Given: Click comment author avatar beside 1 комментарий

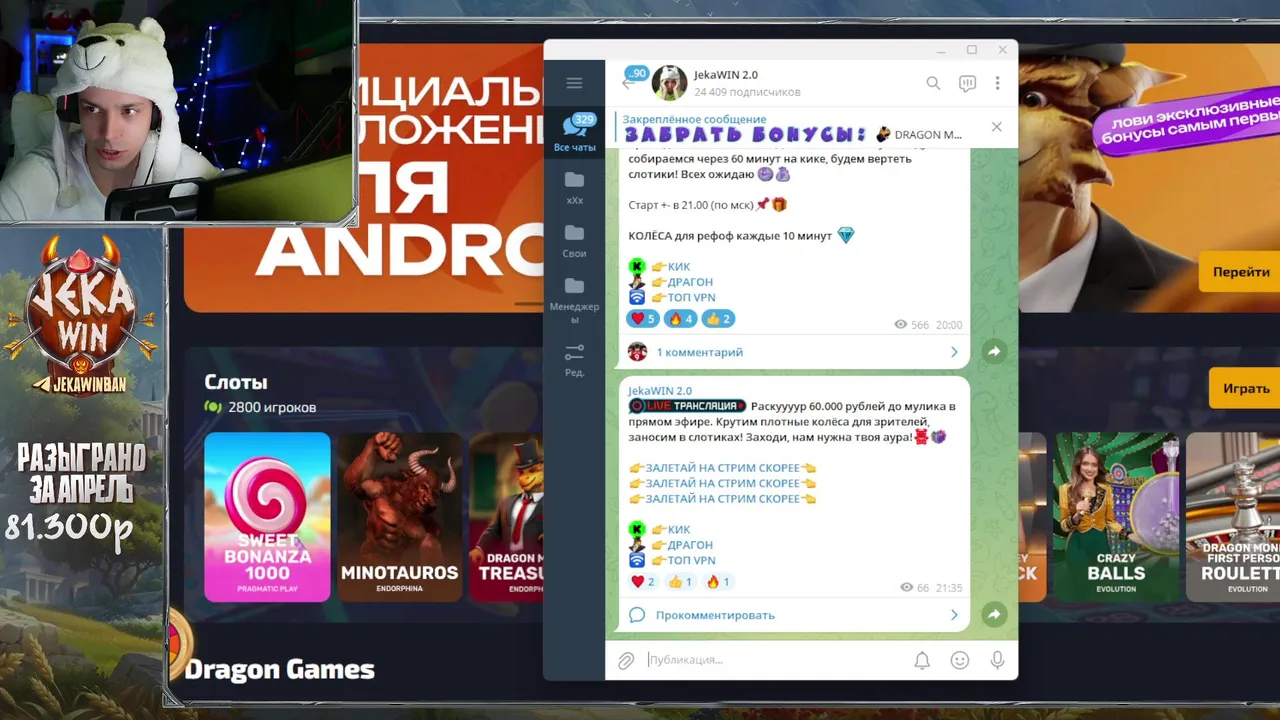Looking at the screenshot, I should pos(637,352).
